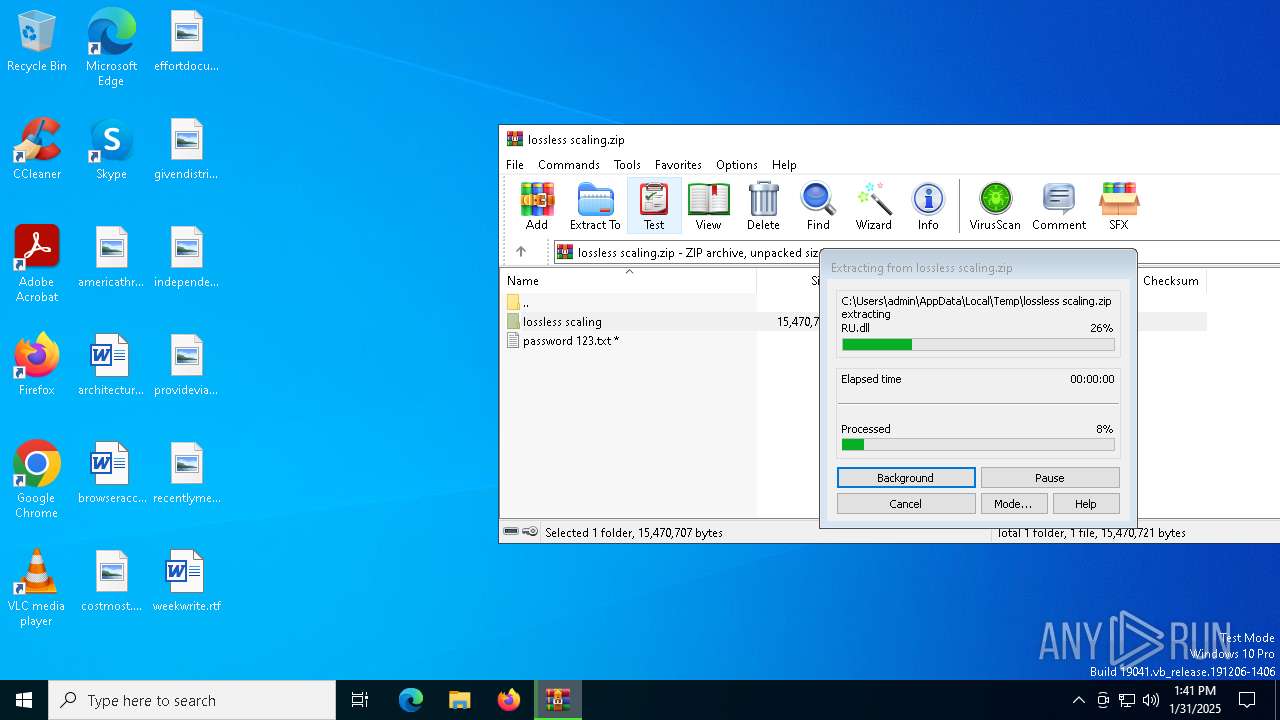1280x720 pixels.
Task: Select the architectur... Word document on desktop
Action: click(111, 365)
